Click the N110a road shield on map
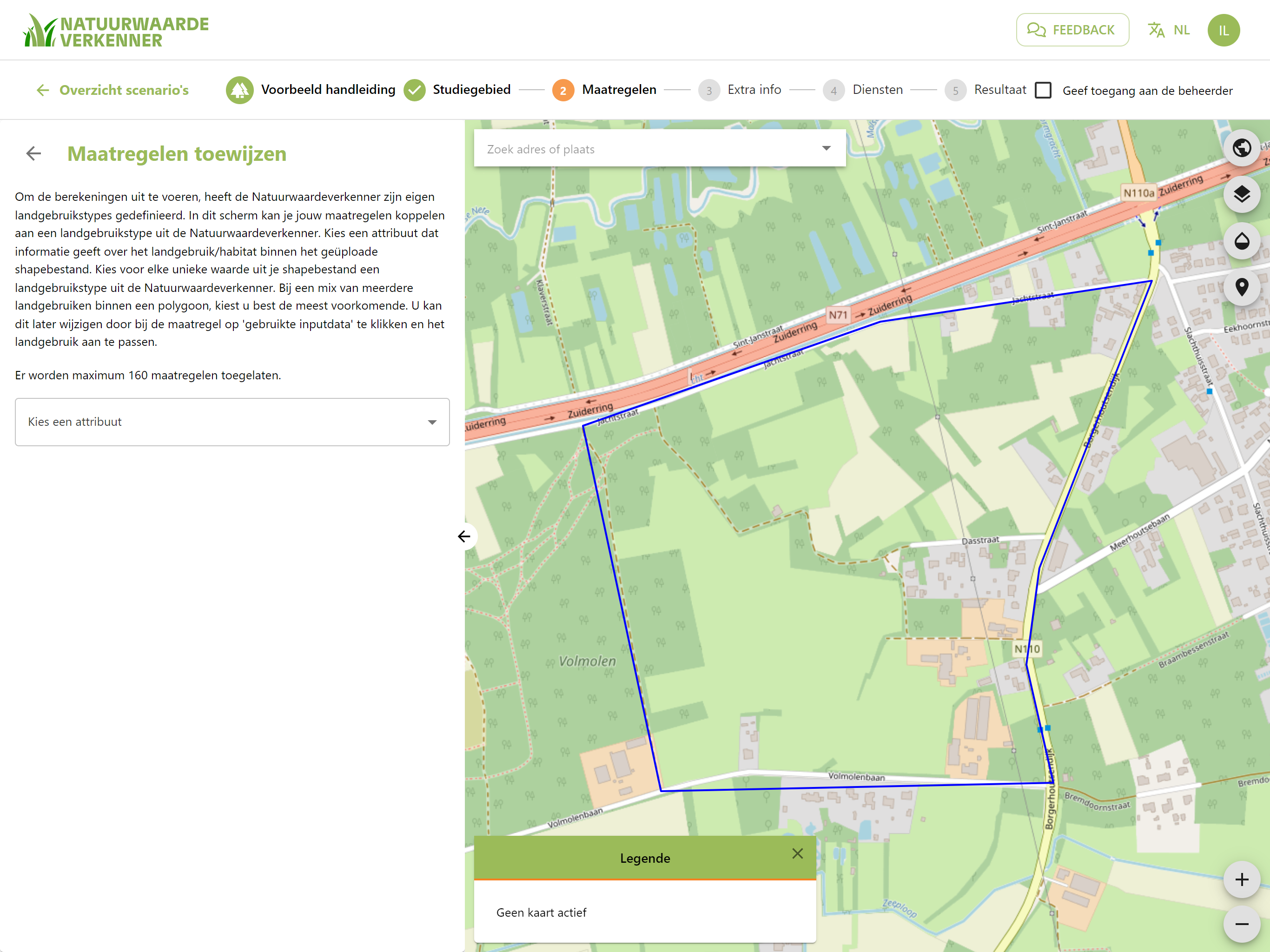 [x=1138, y=193]
